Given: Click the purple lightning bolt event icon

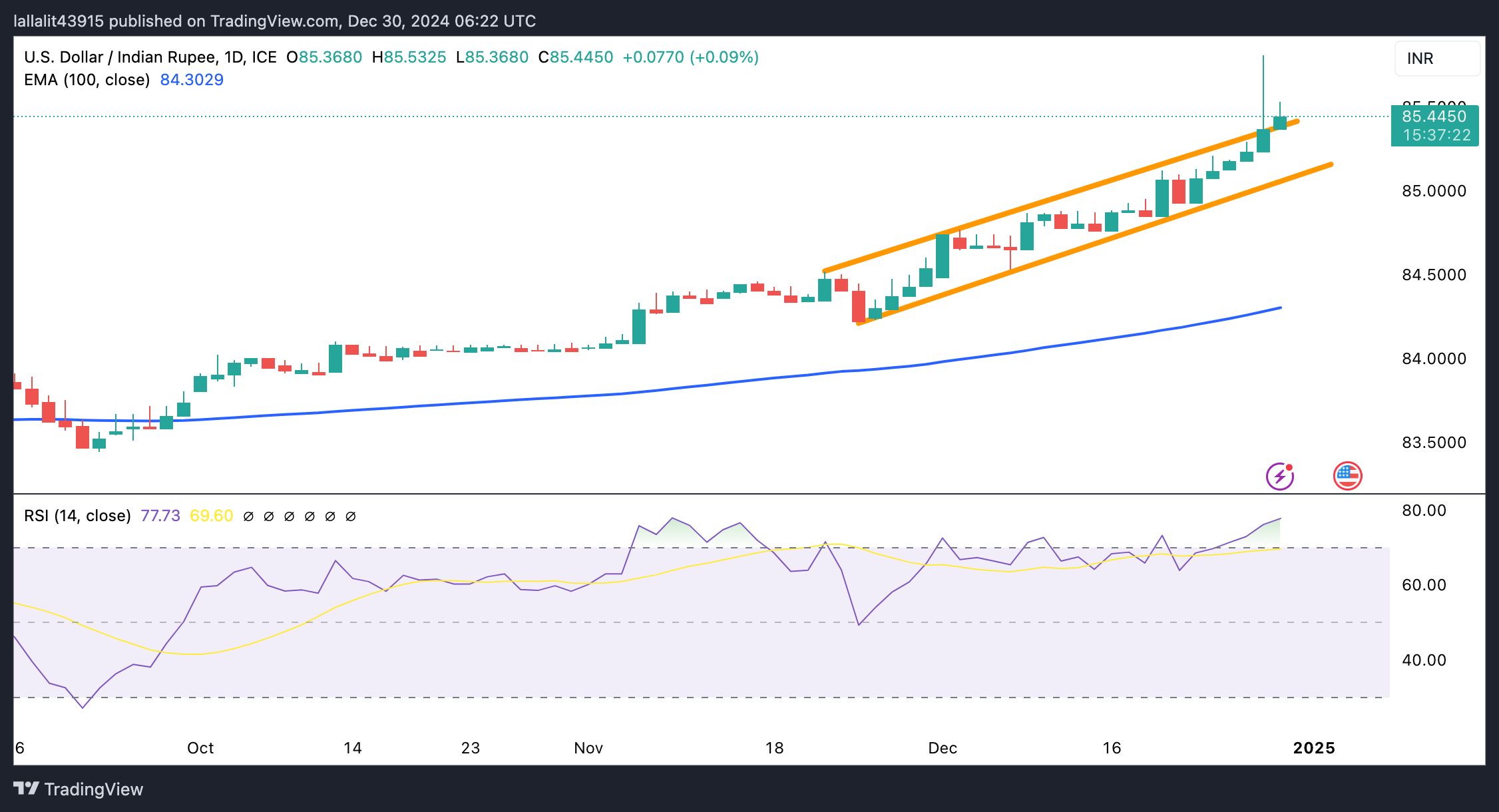Looking at the screenshot, I should [1279, 476].
